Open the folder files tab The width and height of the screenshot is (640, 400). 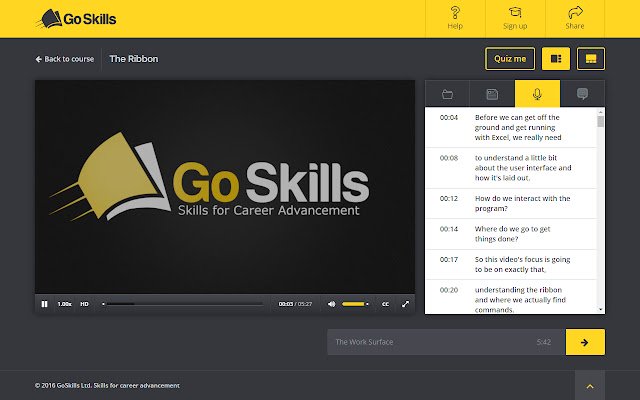(x=447, y=94)
